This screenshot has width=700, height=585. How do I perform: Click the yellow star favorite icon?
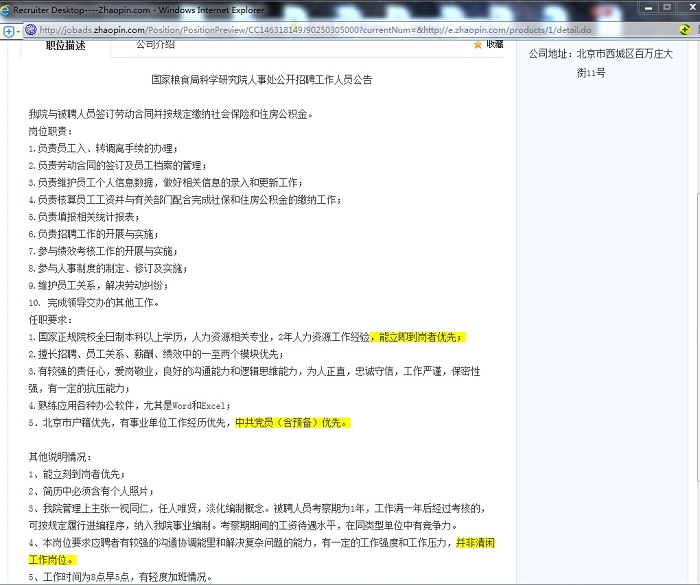click(478, 46)
